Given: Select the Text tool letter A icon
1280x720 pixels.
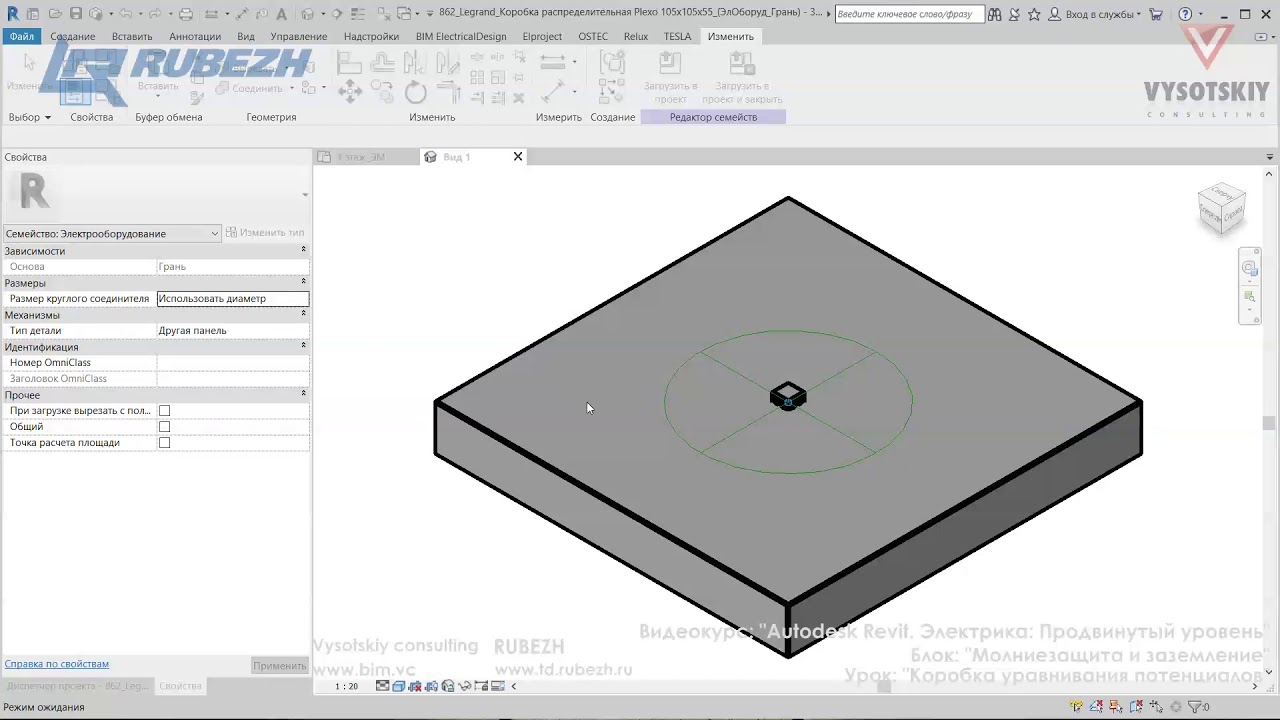Looking at the screenshot, I should point(281,14).
